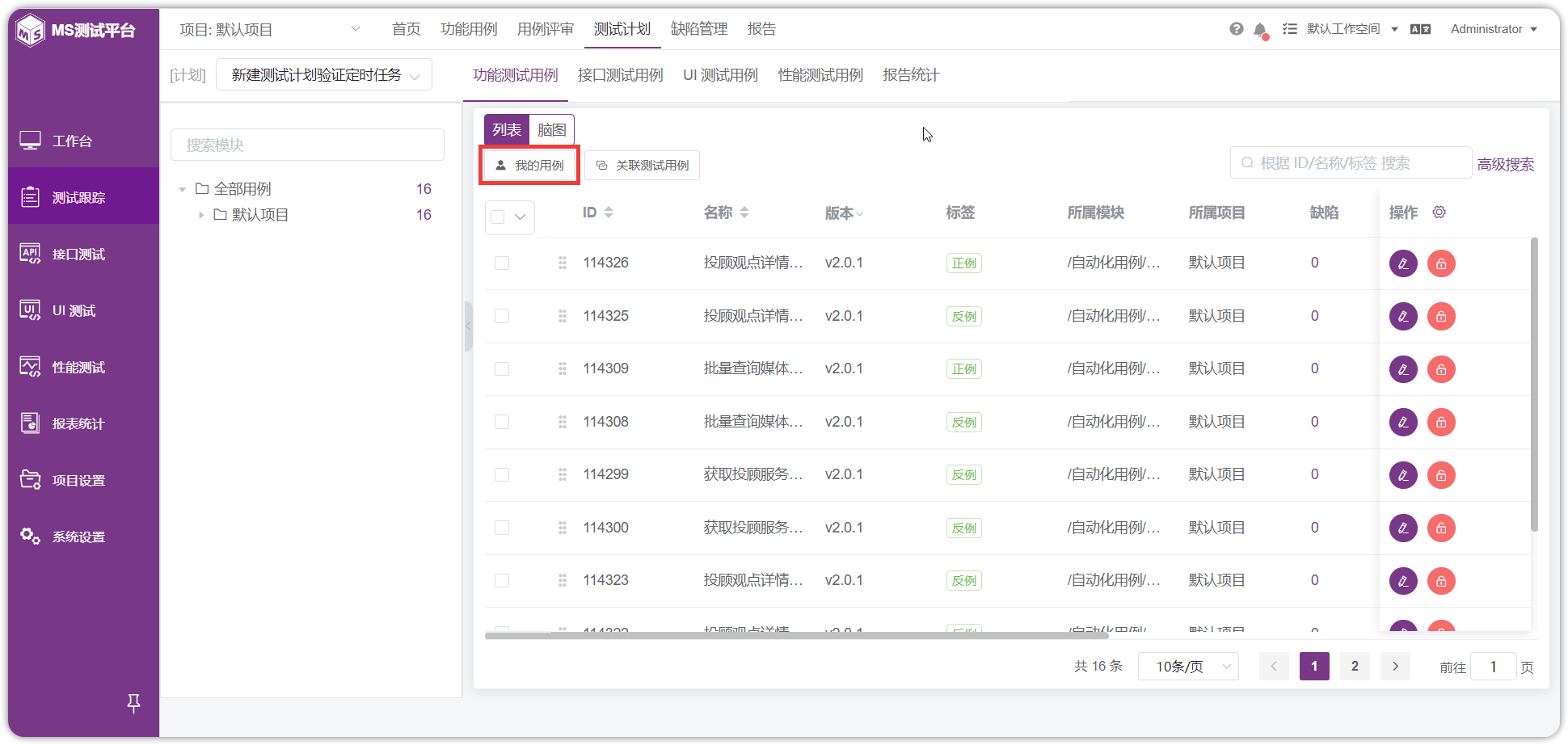Image resolution: width=1568 pixels, height=745 pixels.
Task: Edit test case 114326
Action: tap(1403, 263)
